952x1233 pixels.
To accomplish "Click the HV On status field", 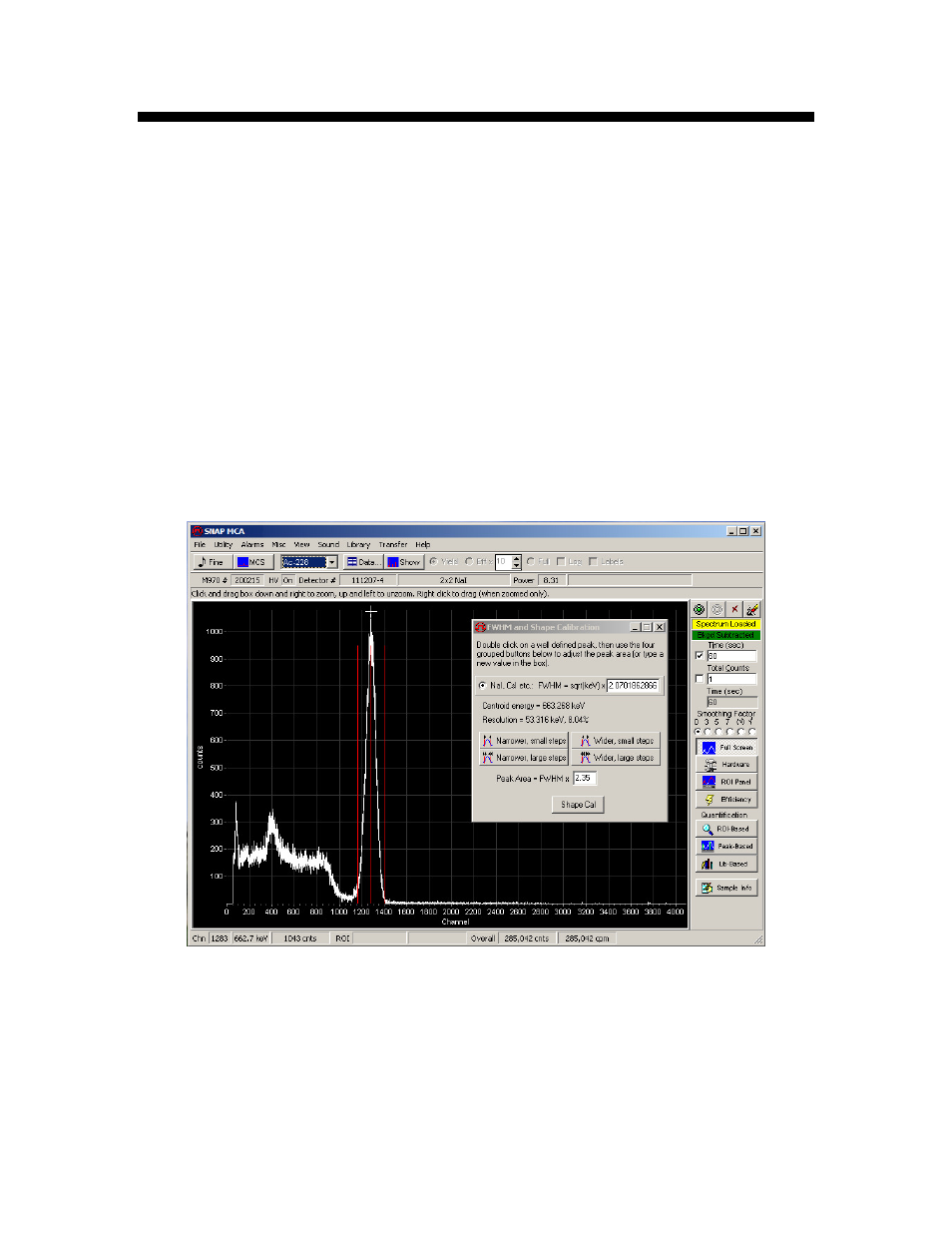I will (x=287, y=580).
